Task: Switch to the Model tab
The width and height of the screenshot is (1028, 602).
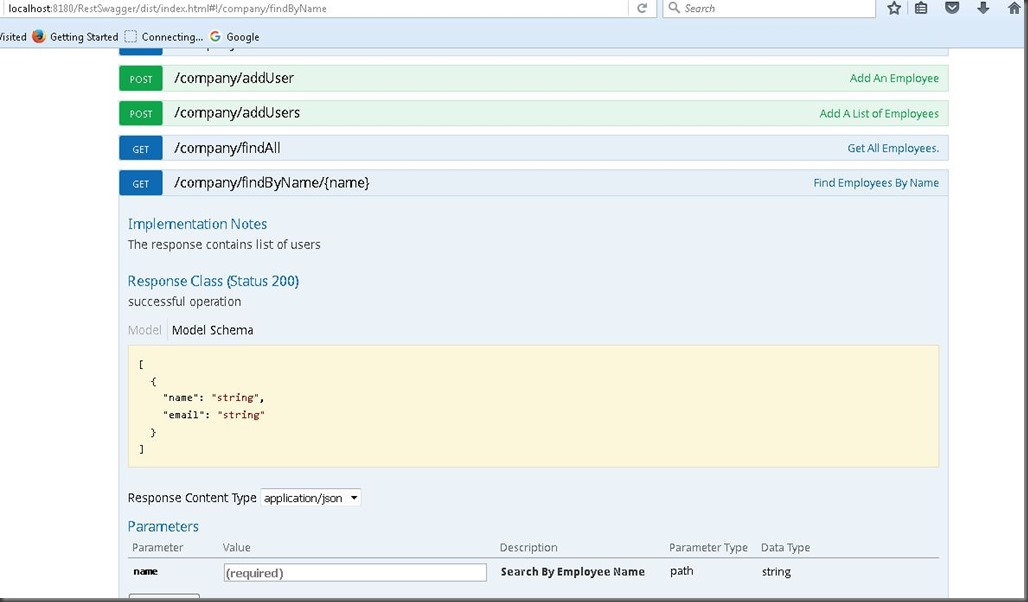Action: point(144,330)
